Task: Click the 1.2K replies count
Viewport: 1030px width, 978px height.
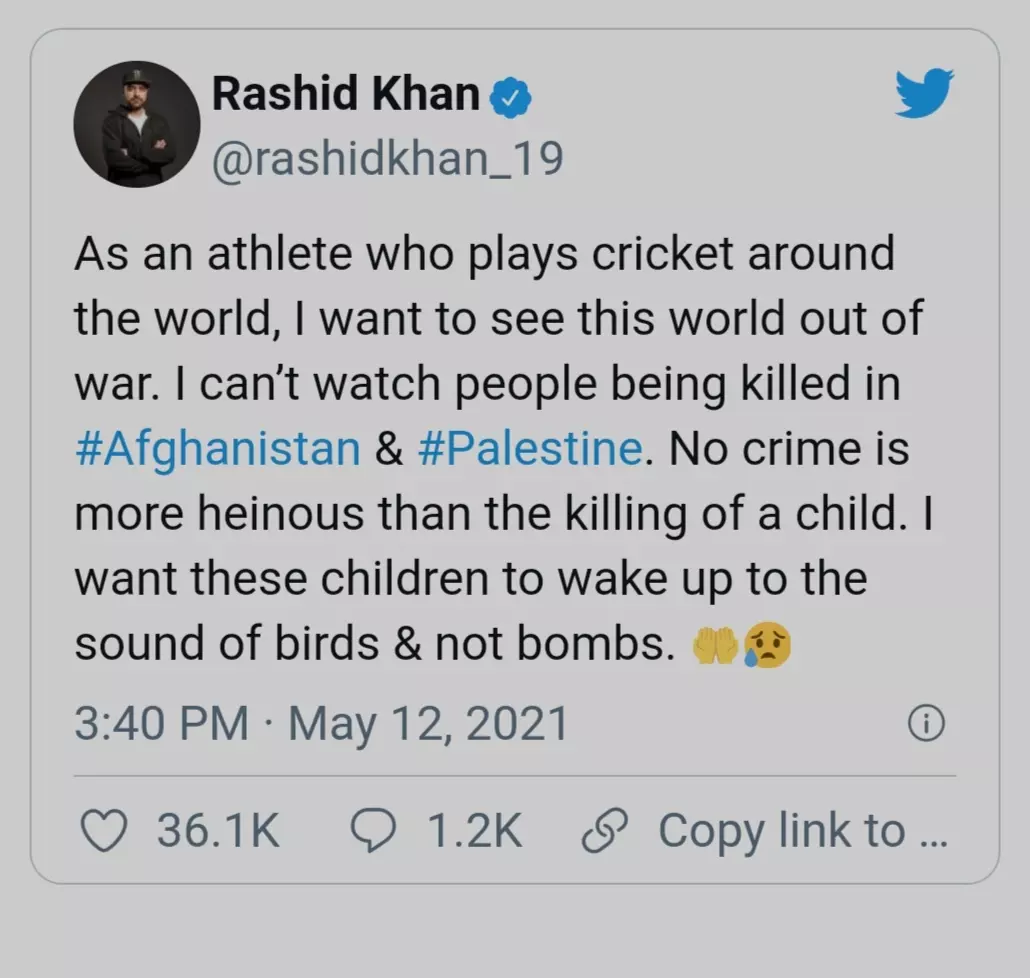Action: 474,830
